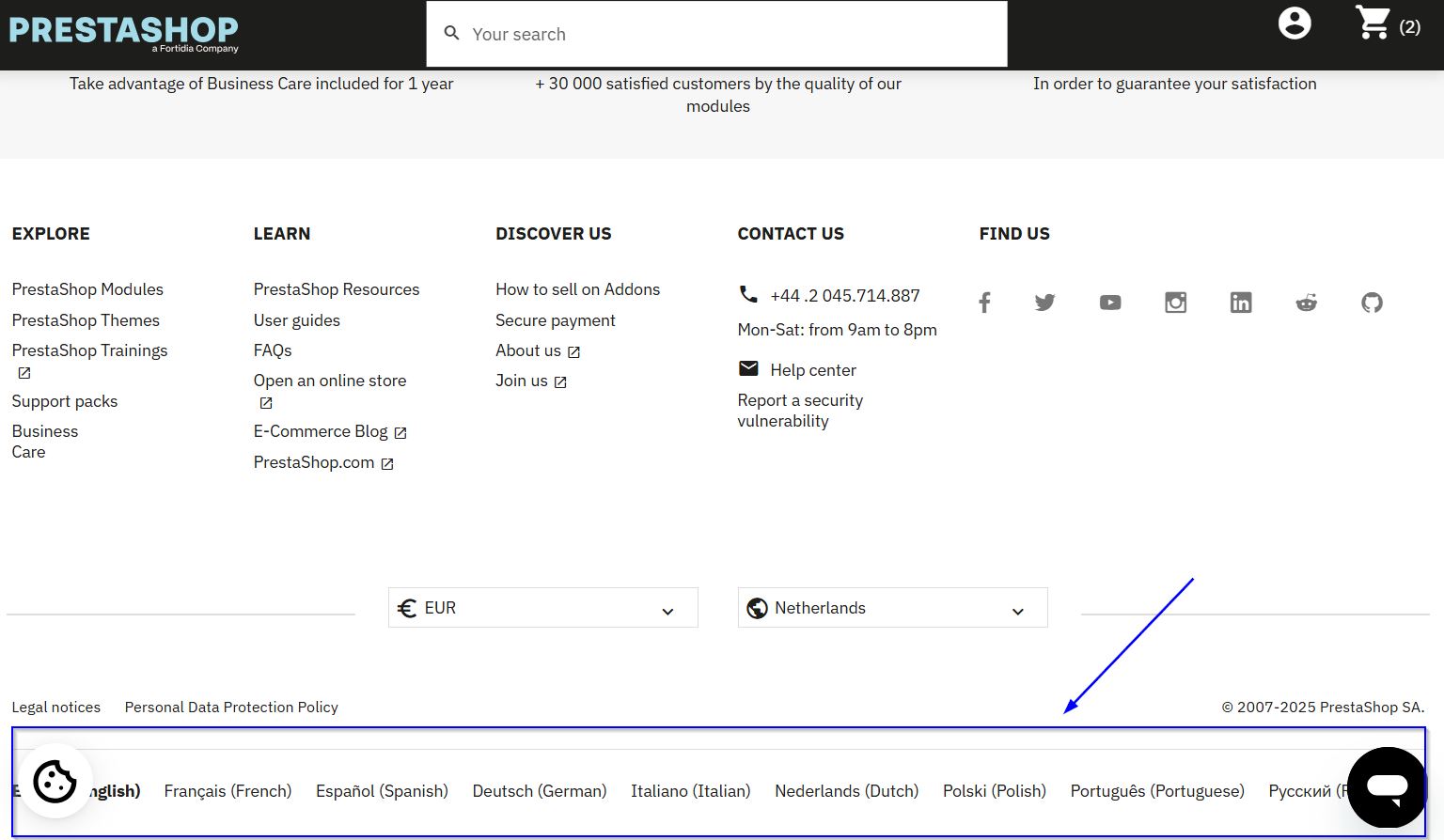Open the LinkedIn page icon
This screenshot has width=1444, height=840.
tap(1241, 303)
